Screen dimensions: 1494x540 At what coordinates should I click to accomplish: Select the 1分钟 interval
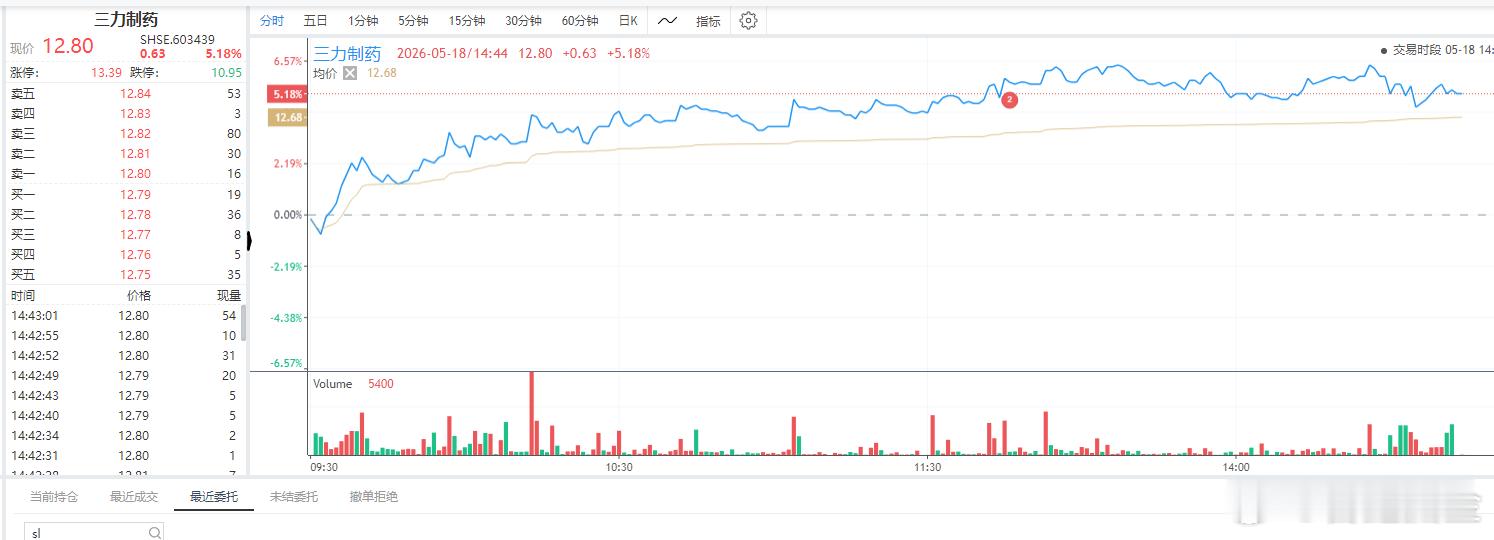(x=363, y=20)
